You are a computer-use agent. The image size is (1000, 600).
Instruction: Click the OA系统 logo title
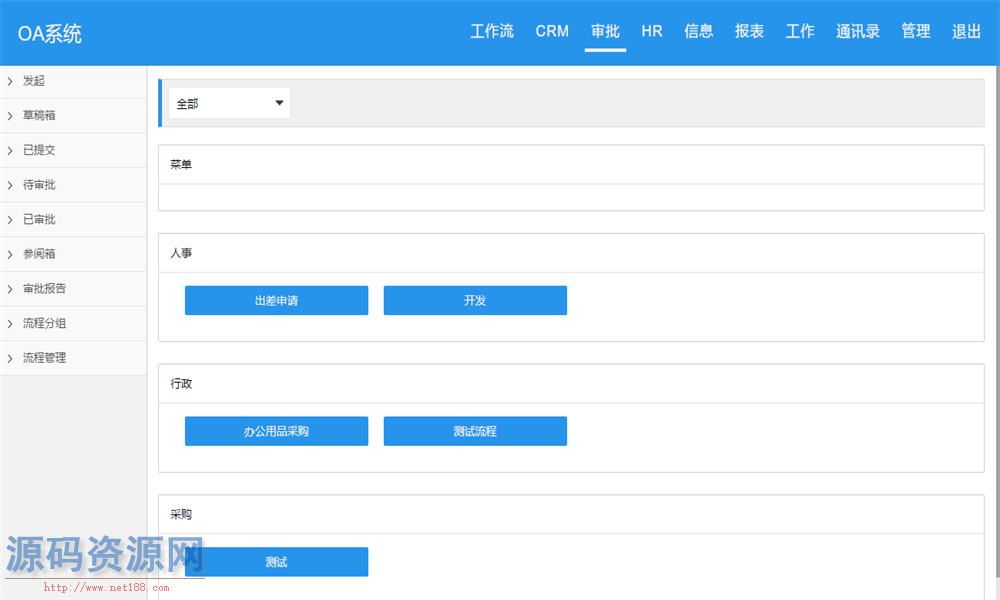coord(50,33)
